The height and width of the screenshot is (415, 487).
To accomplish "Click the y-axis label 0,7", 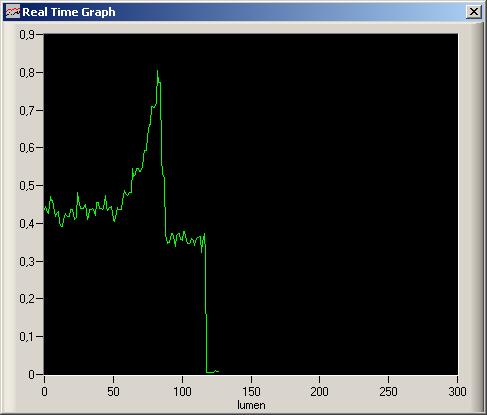I will (x=27, y=110).
